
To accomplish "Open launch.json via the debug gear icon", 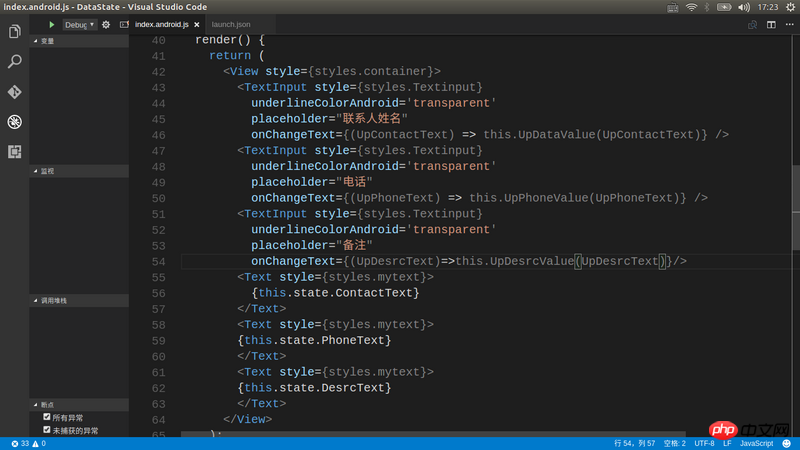I will pos(106,24).
